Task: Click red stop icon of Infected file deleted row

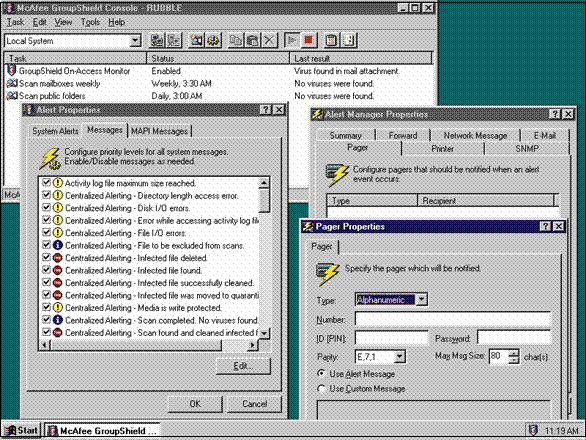Action: [x=57, y=258]
